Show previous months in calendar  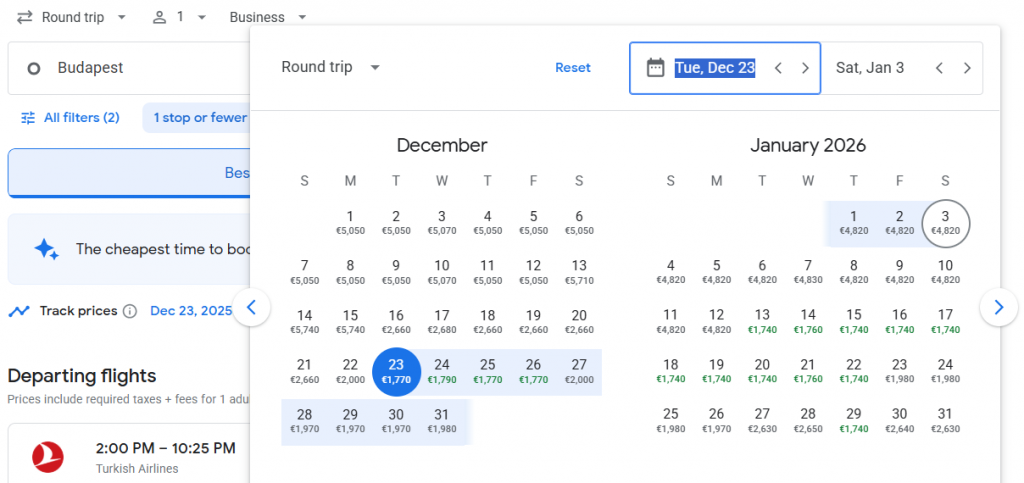click(251, 307)
